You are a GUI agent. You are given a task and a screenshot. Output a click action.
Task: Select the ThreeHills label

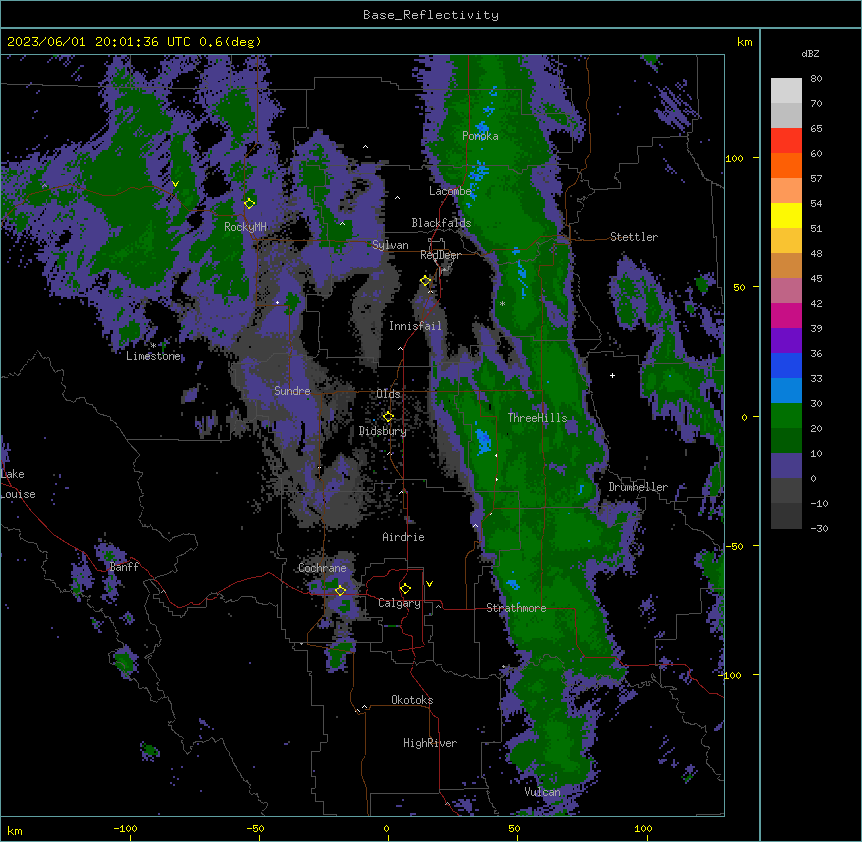537,418
